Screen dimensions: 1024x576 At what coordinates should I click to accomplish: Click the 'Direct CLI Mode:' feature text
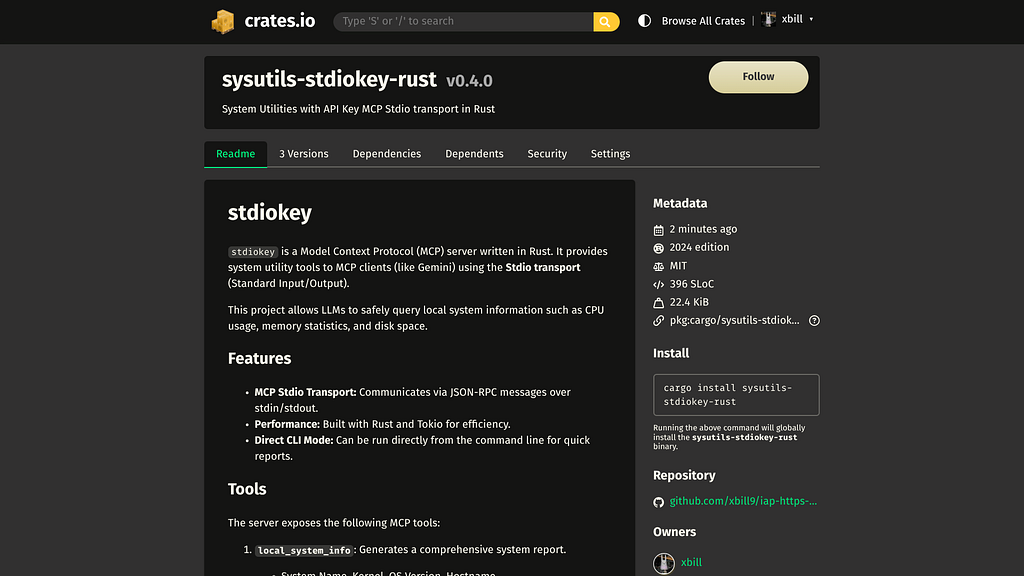[294, 440]
